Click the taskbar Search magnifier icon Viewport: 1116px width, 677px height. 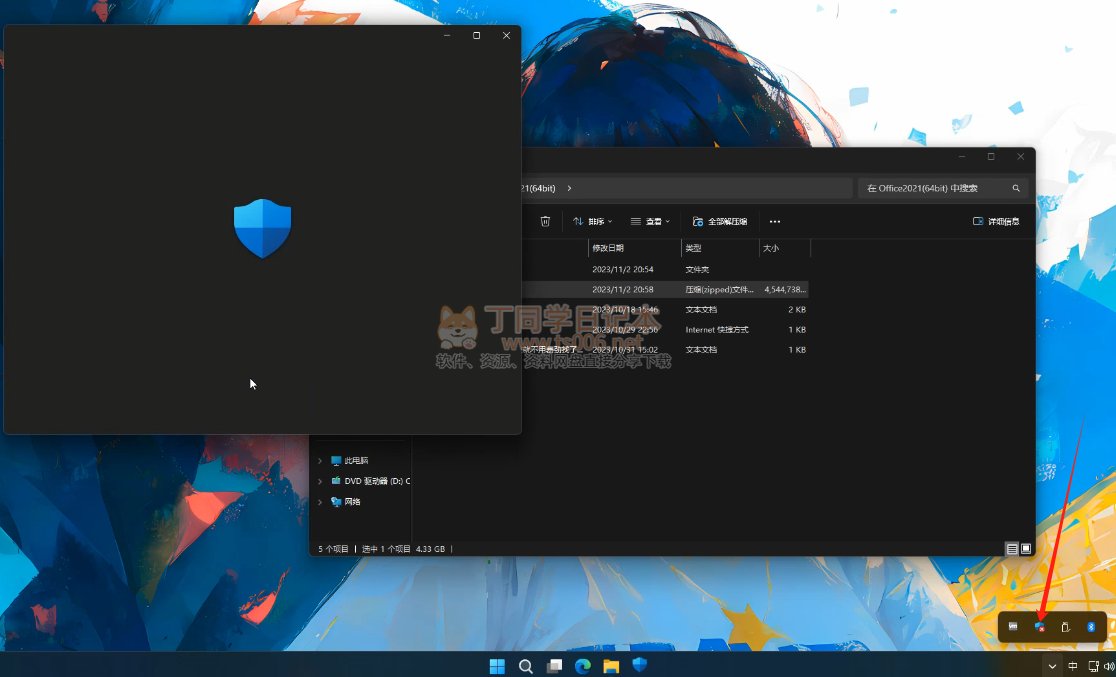click(x=525, y=666)
